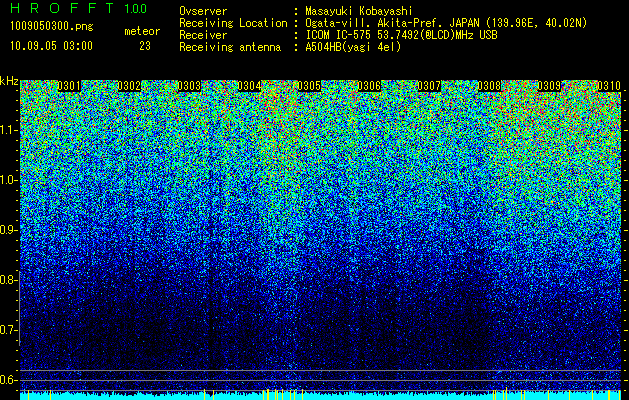The image size is (629, 400).
Task: Click the 0305 time marker
Action: coord(309,86)
